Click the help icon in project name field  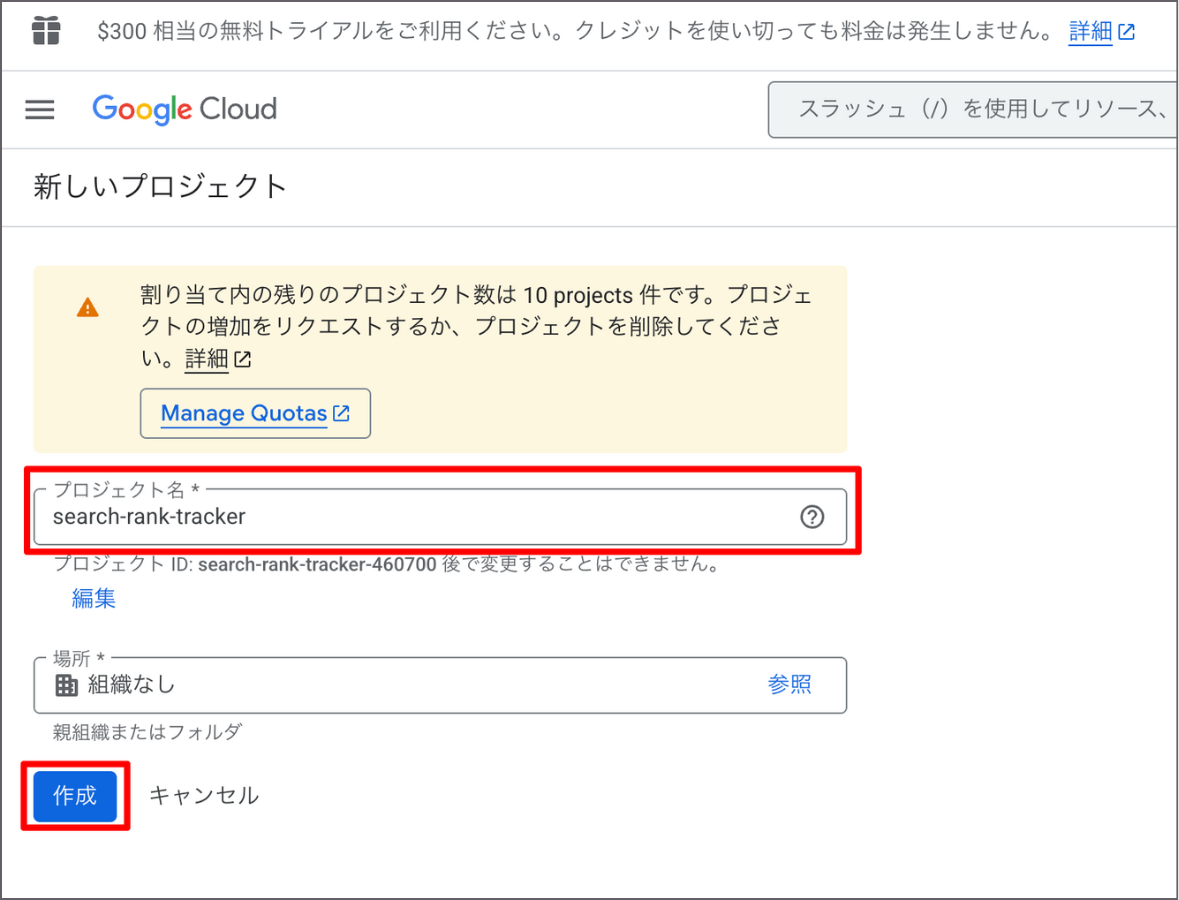click(812, 517)
